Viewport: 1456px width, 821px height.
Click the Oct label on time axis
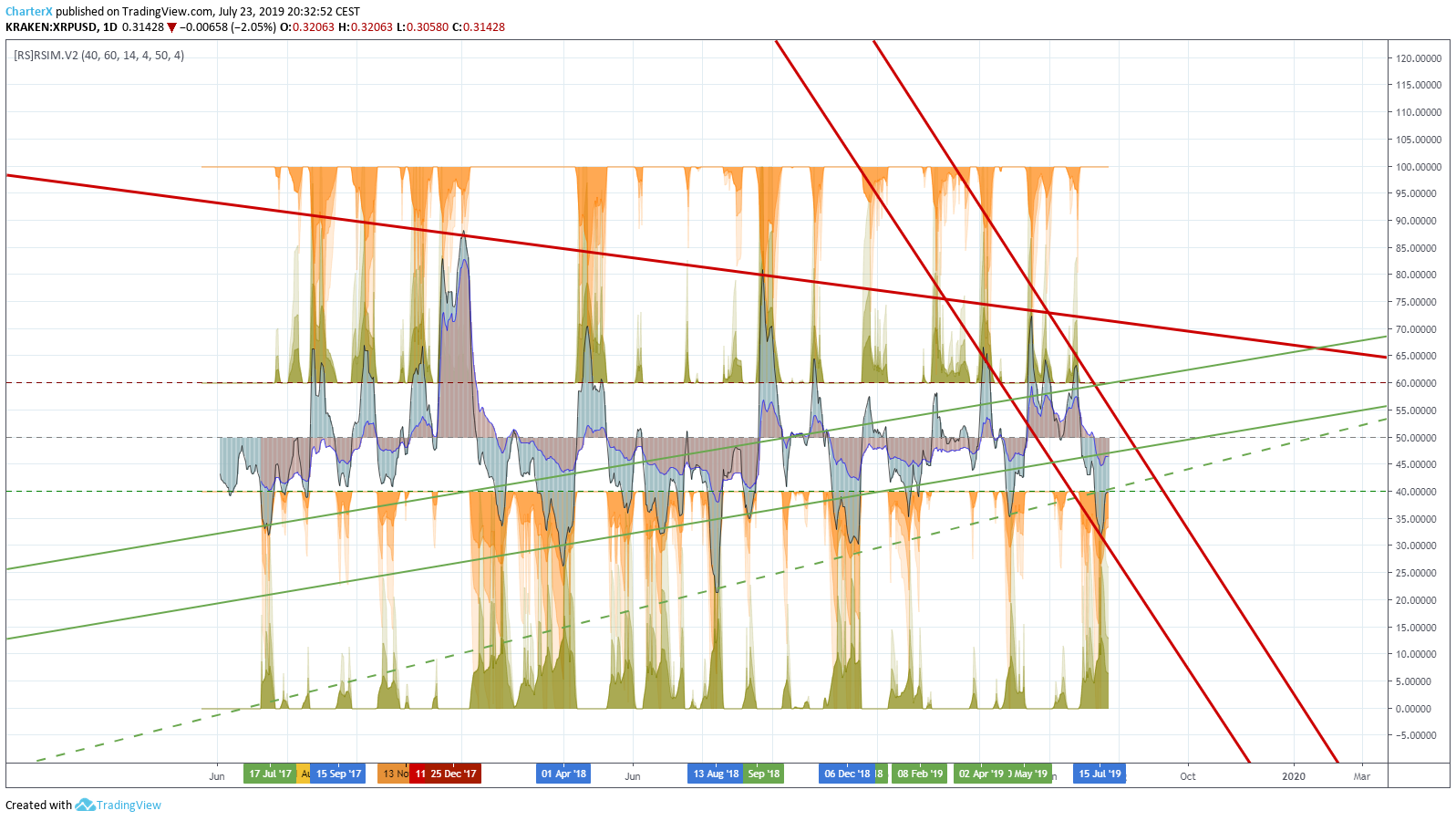pos(1188,776)
